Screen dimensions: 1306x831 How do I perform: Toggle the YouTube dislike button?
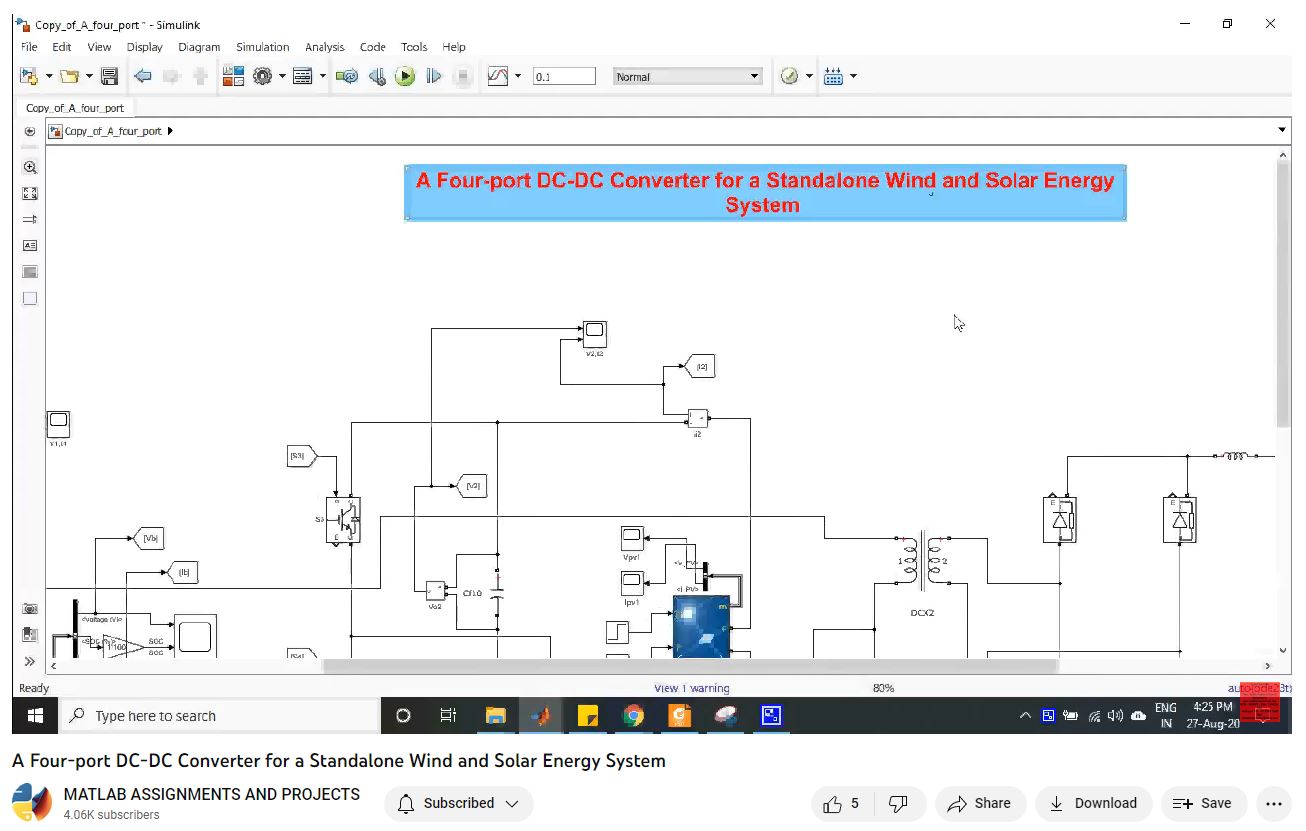point(898,803)
